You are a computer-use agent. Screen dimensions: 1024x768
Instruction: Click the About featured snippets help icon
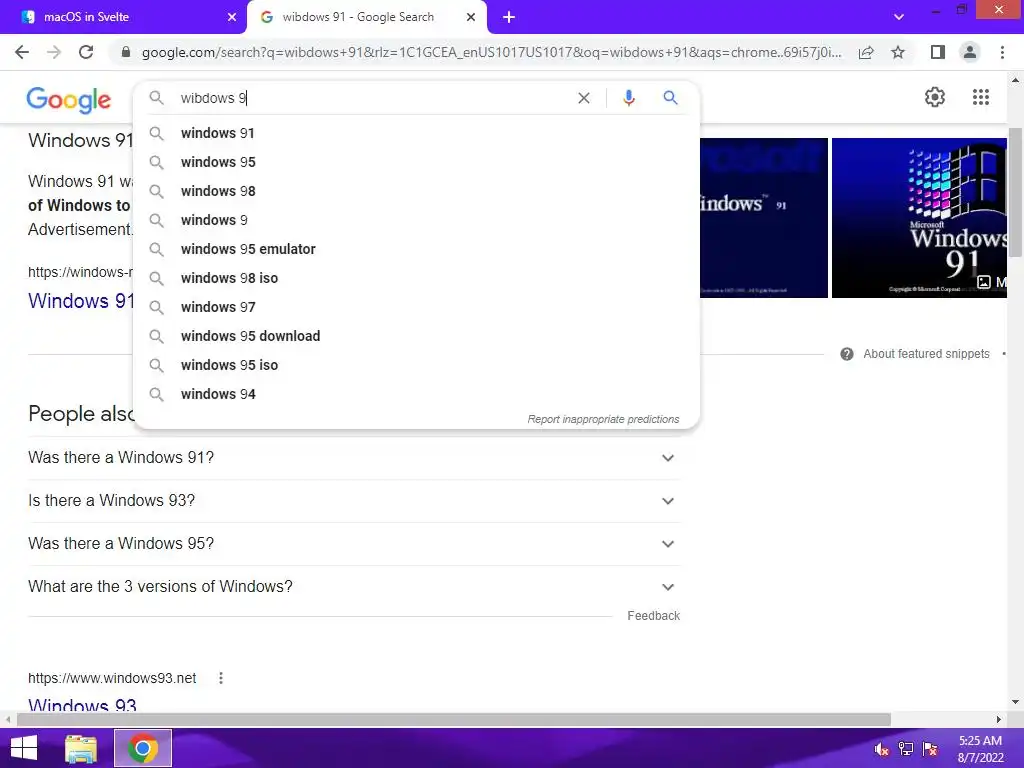[847, 354]
